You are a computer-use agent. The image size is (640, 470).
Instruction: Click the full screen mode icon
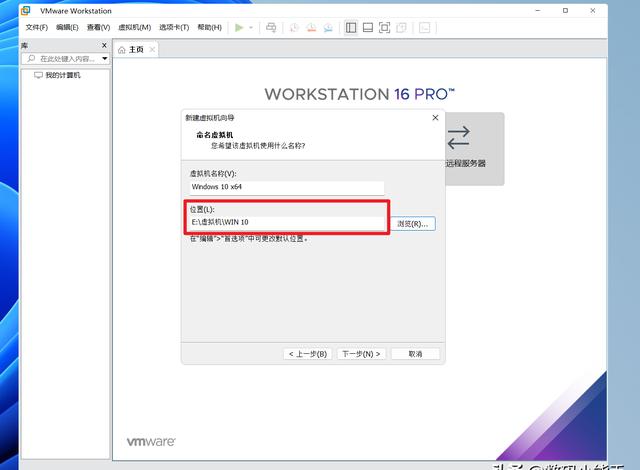pos(384,28)
